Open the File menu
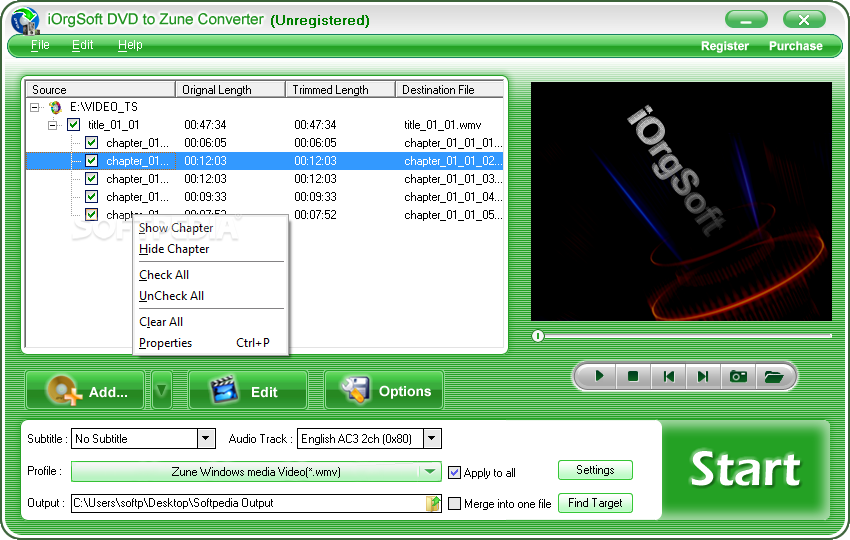The image size is (850, 540). point(40,45)
